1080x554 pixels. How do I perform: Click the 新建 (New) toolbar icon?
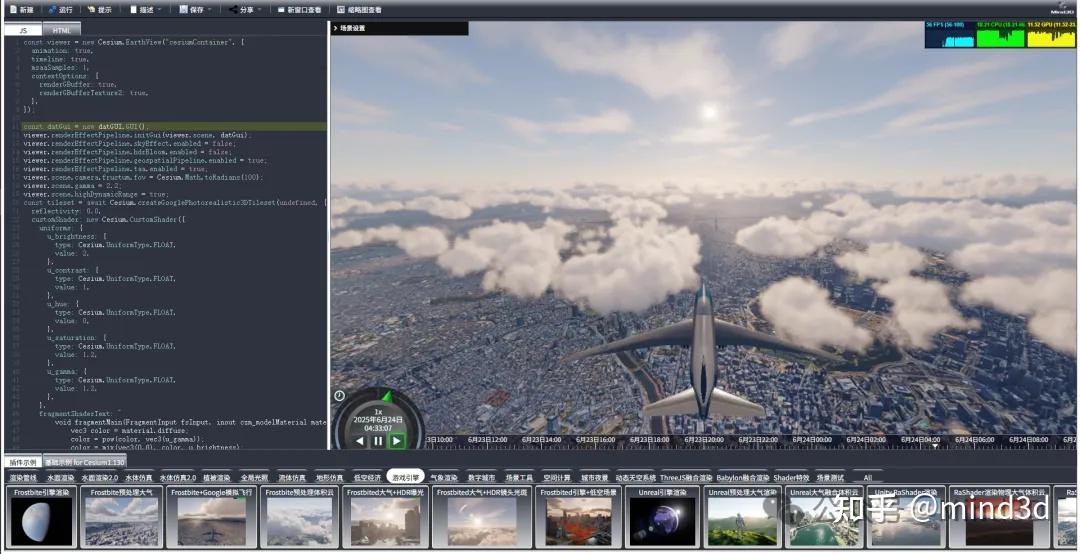coord(20,9)
